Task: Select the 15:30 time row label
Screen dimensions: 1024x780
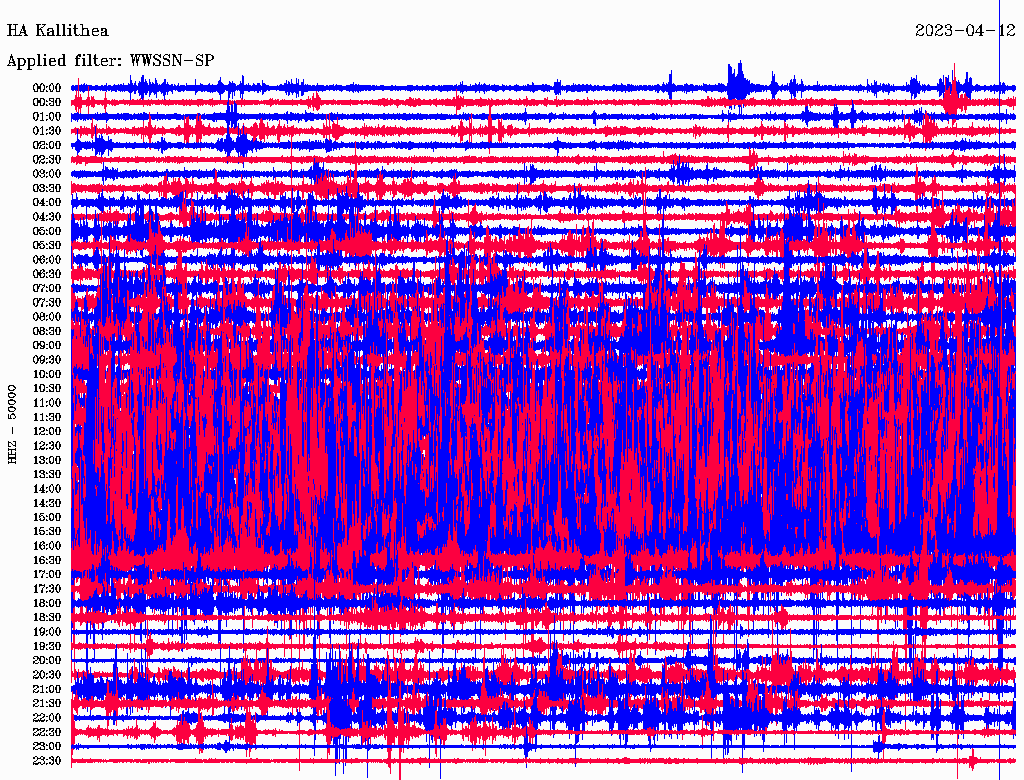Action: coord(47,532)
